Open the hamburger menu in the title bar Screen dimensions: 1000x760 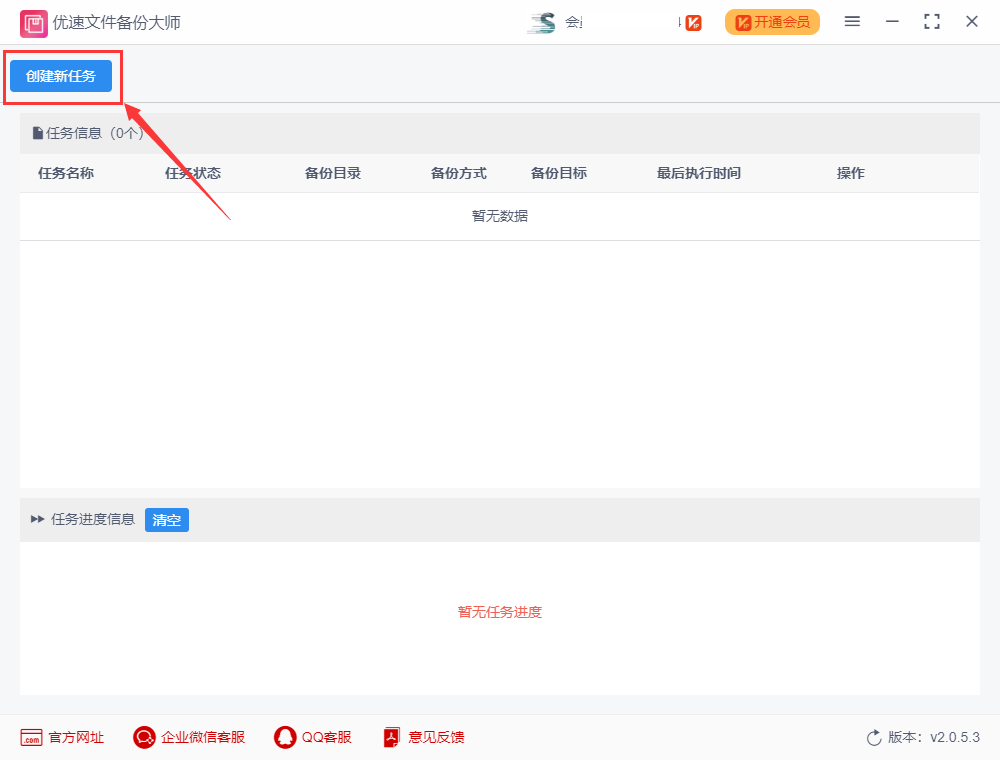(852, 21)
